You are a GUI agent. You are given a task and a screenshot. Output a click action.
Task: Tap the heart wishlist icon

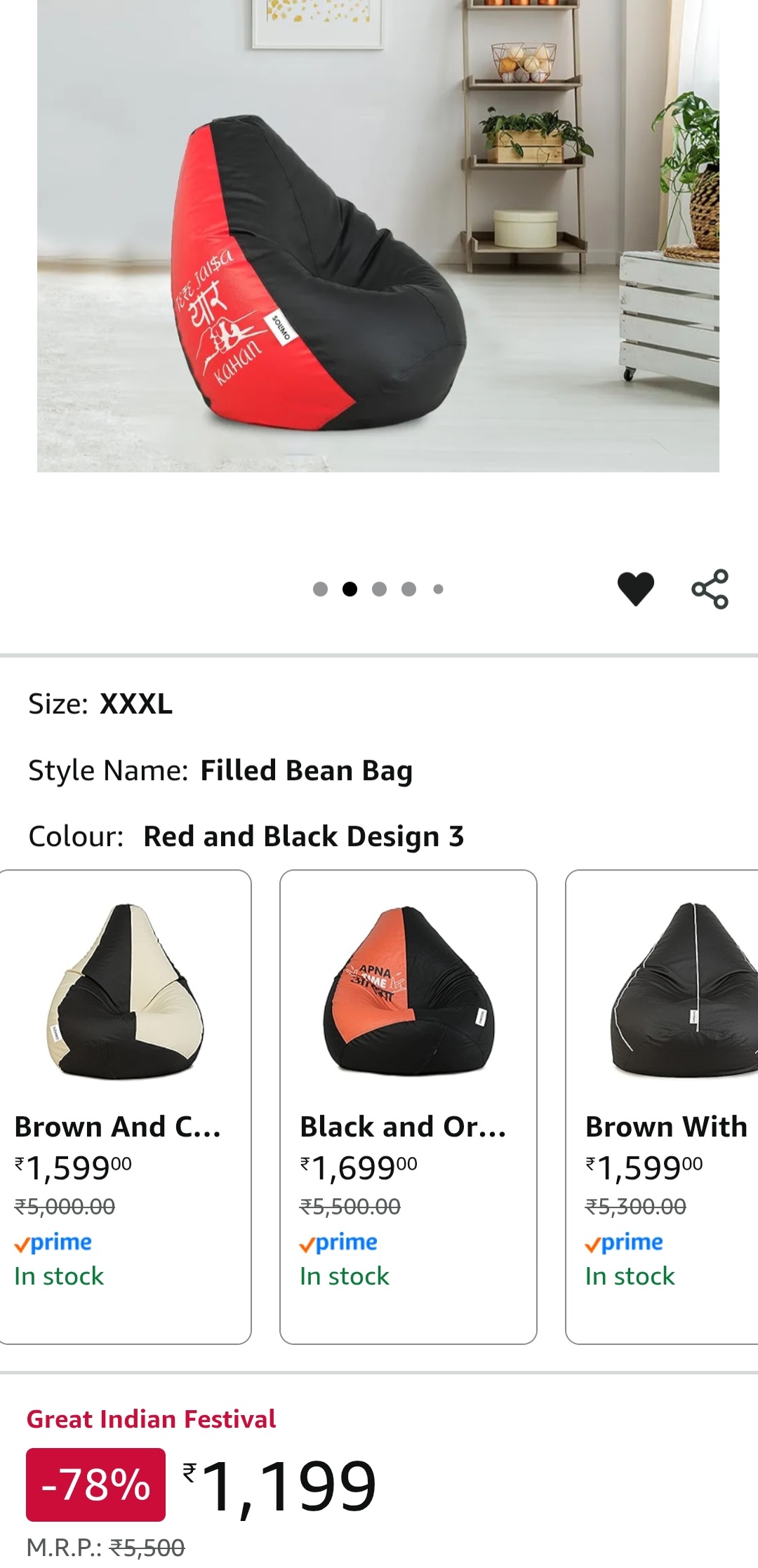pos(636,589)
